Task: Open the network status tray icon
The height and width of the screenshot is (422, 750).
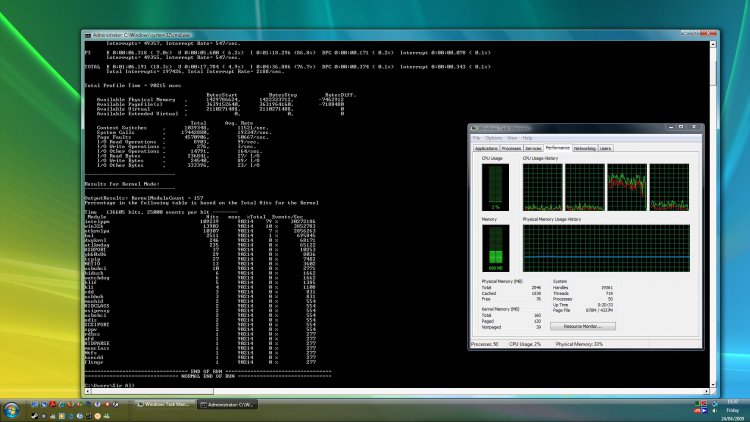Action: (x=715, y=403)
